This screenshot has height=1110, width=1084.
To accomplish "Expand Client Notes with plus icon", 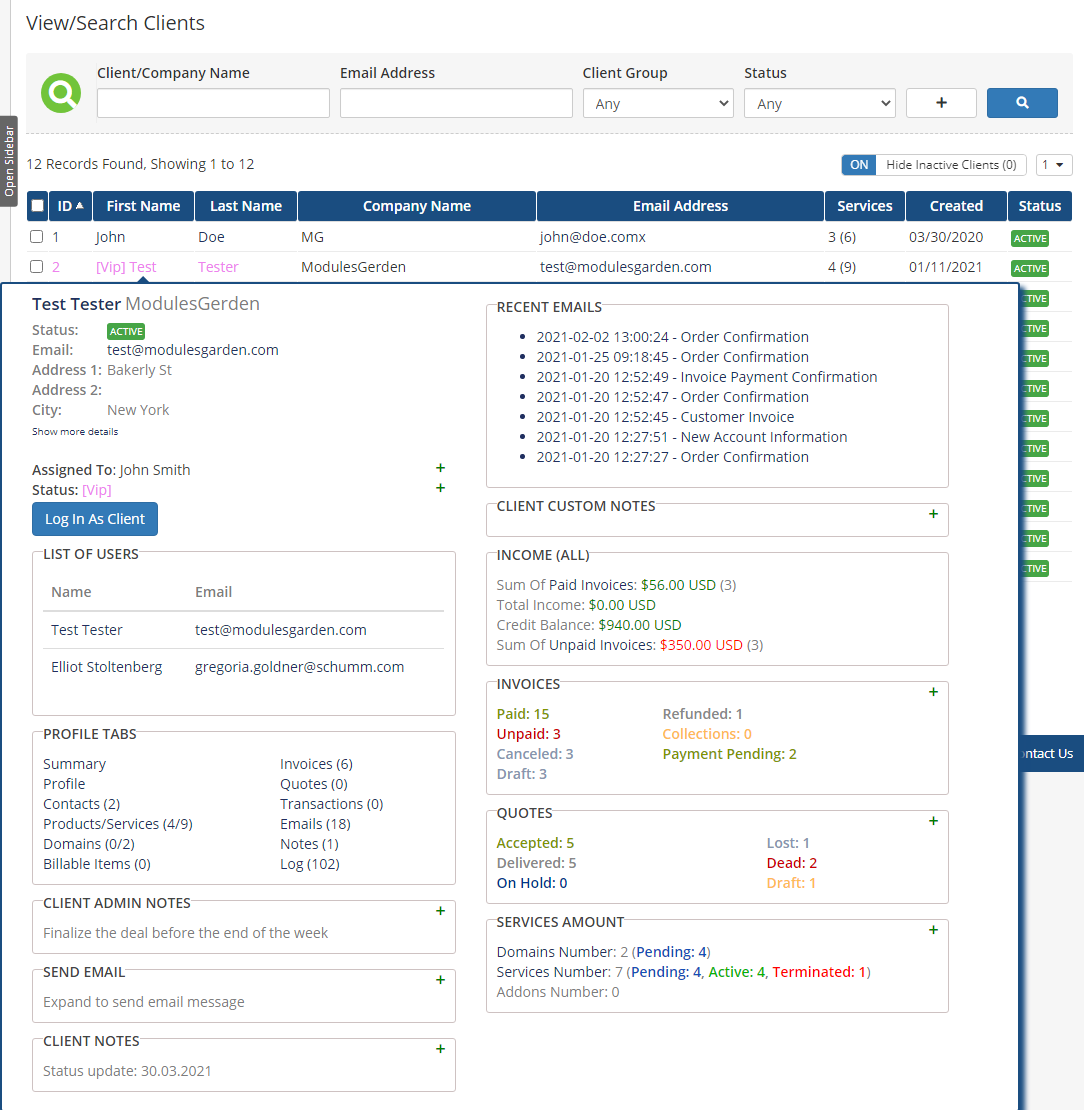I will click(440, 1048).
